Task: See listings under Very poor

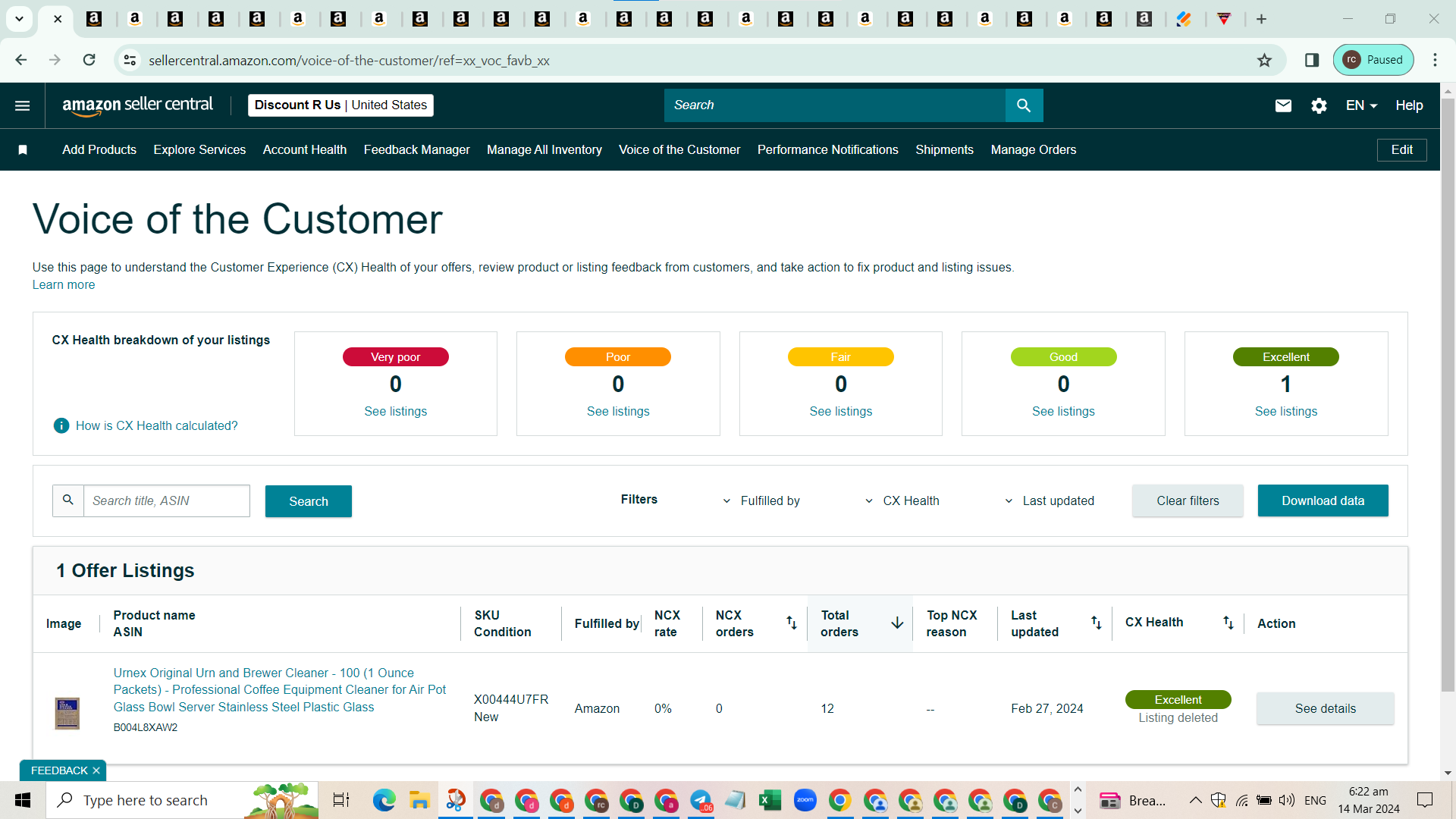Action: click(x=395, y=411)
